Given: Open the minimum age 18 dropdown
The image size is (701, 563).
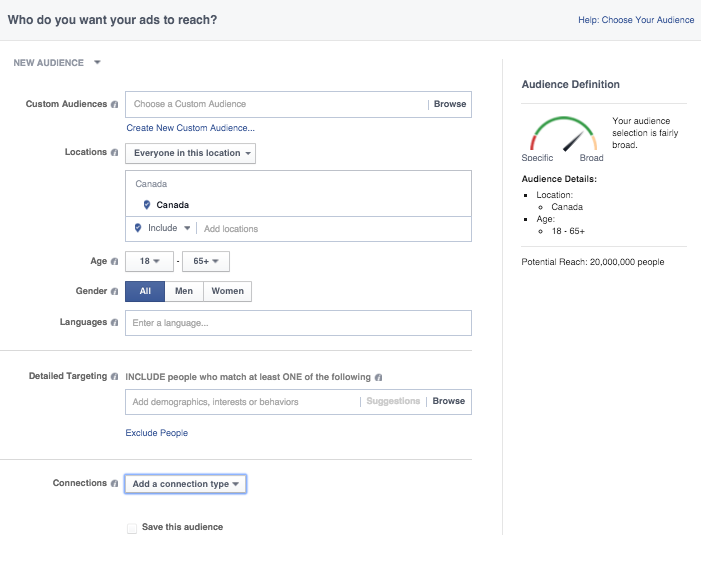Looking at the screenshot, I should (x=147, y=262).
